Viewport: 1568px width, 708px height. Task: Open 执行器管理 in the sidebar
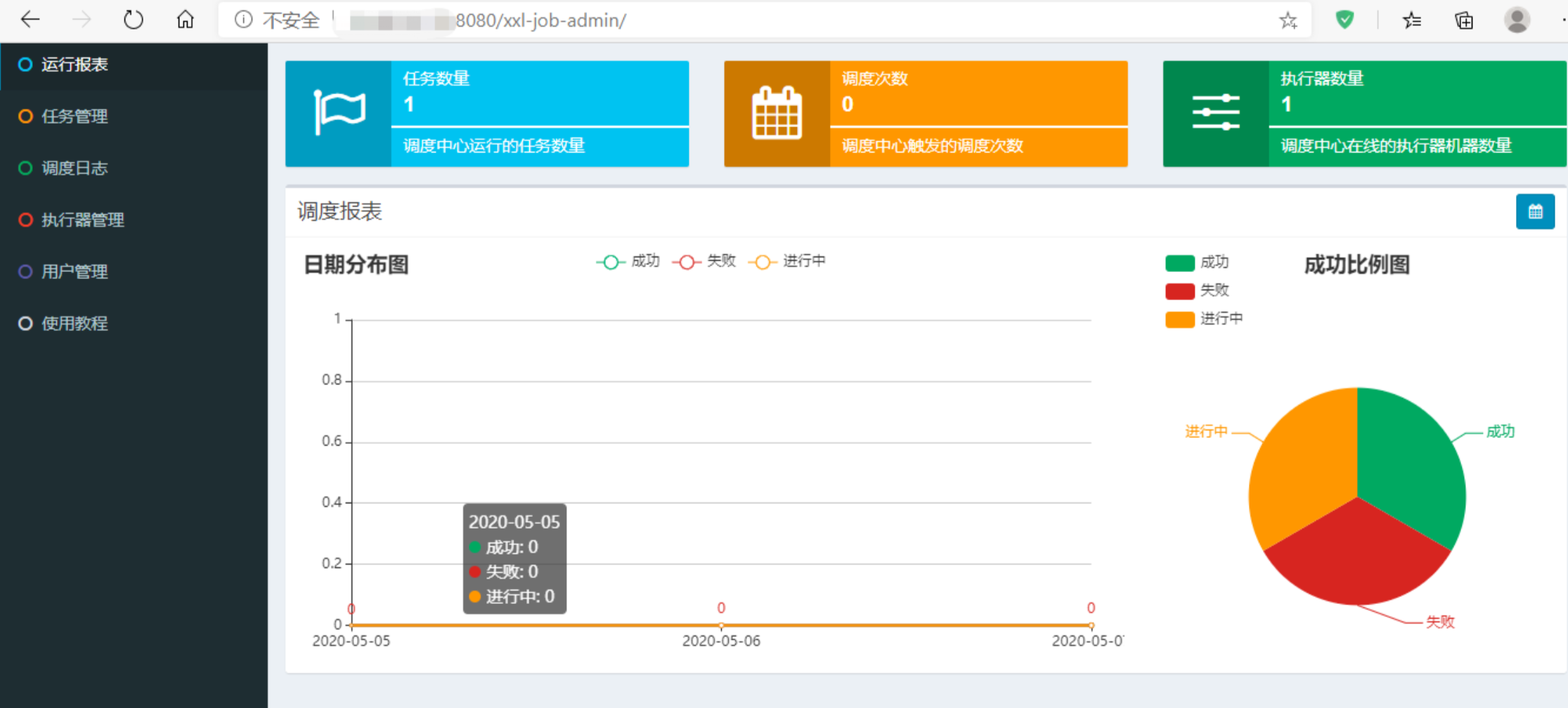tap(134, 220)
